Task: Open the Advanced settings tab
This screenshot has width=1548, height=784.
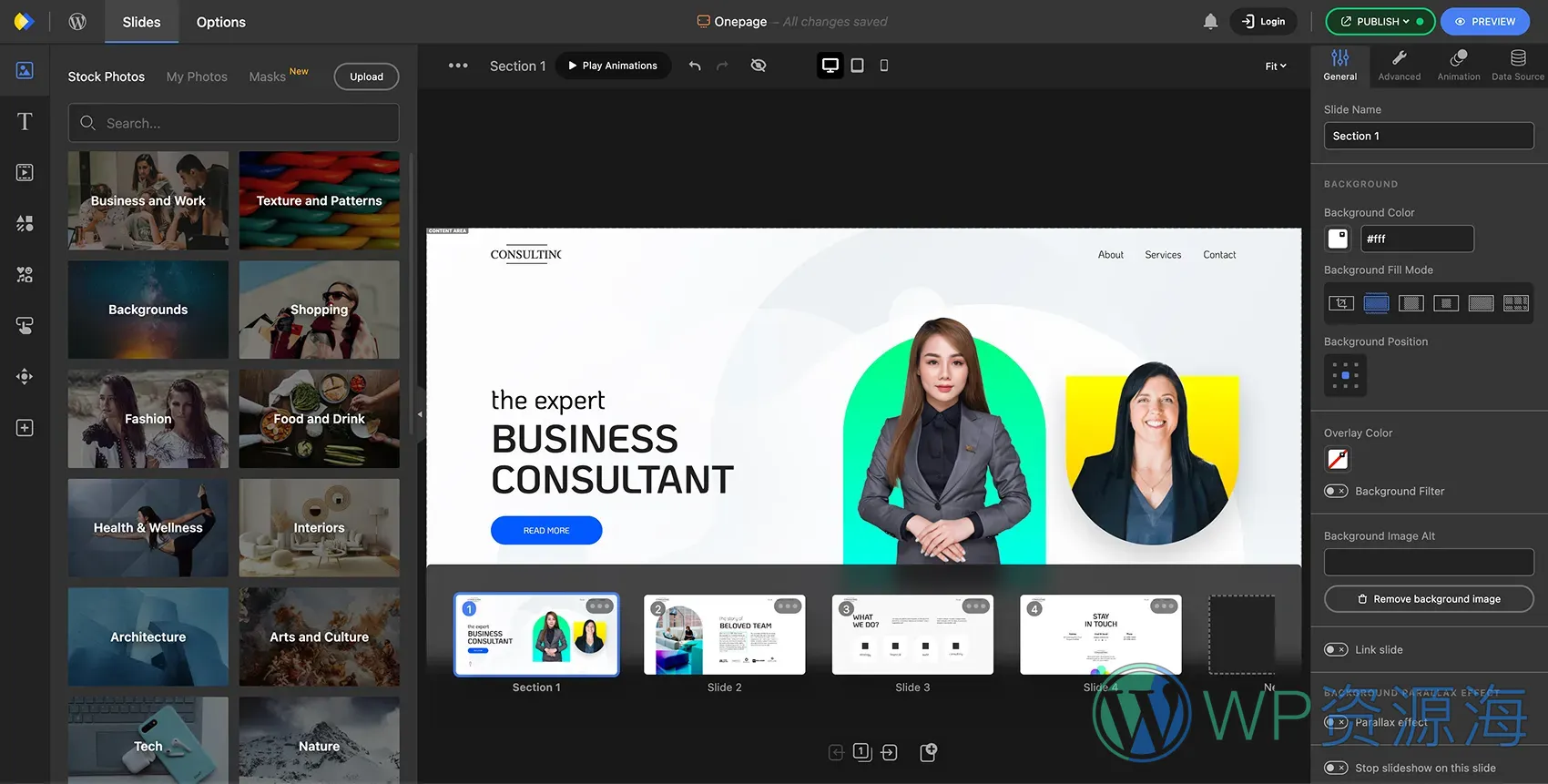Action: [1399, 66]
